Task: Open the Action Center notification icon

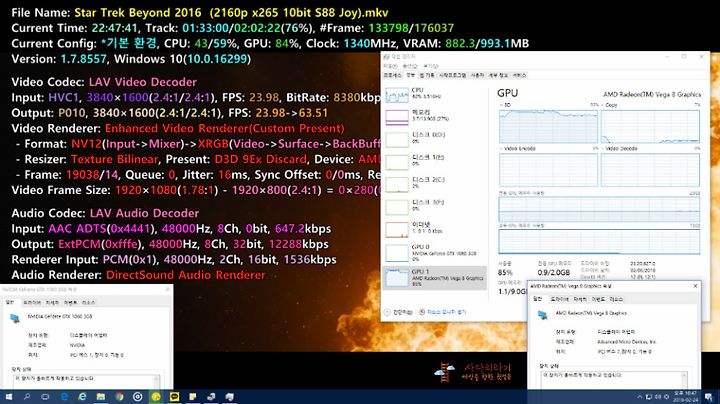Action: tap(709, 397)
